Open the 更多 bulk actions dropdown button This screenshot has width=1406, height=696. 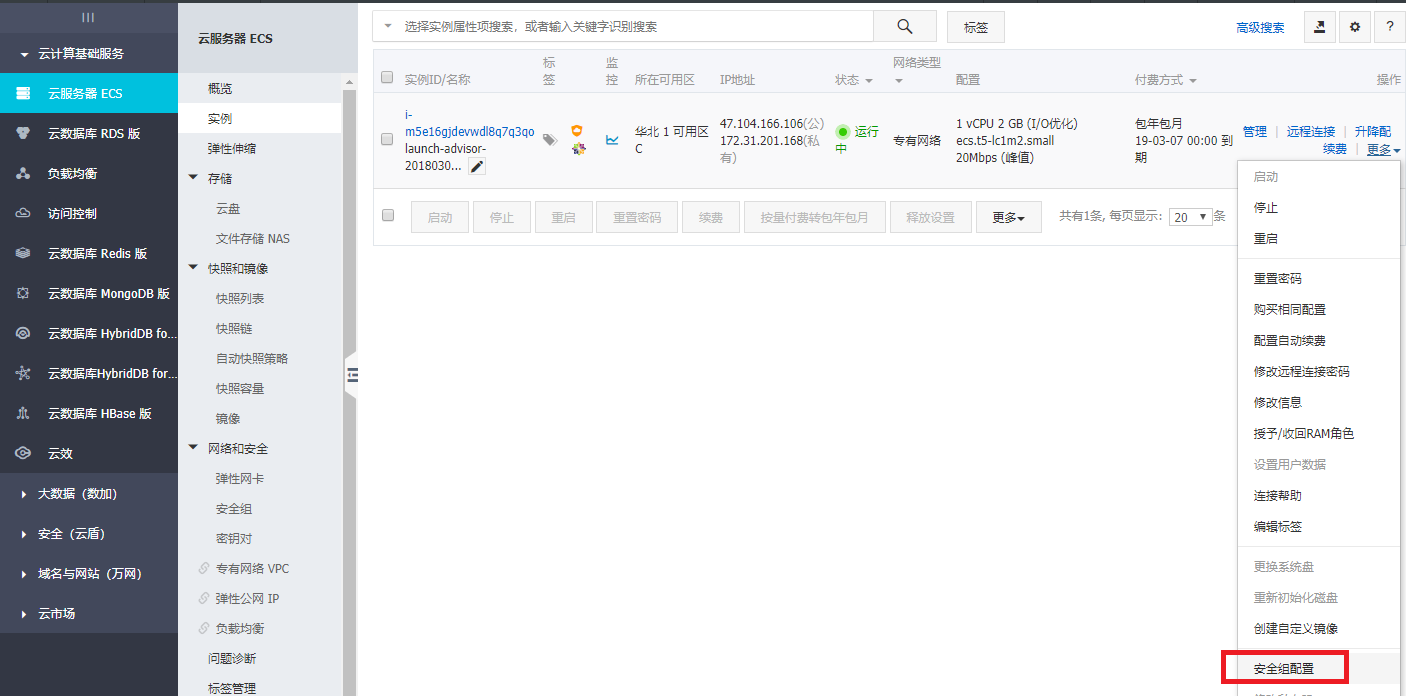click(1009, 217)
